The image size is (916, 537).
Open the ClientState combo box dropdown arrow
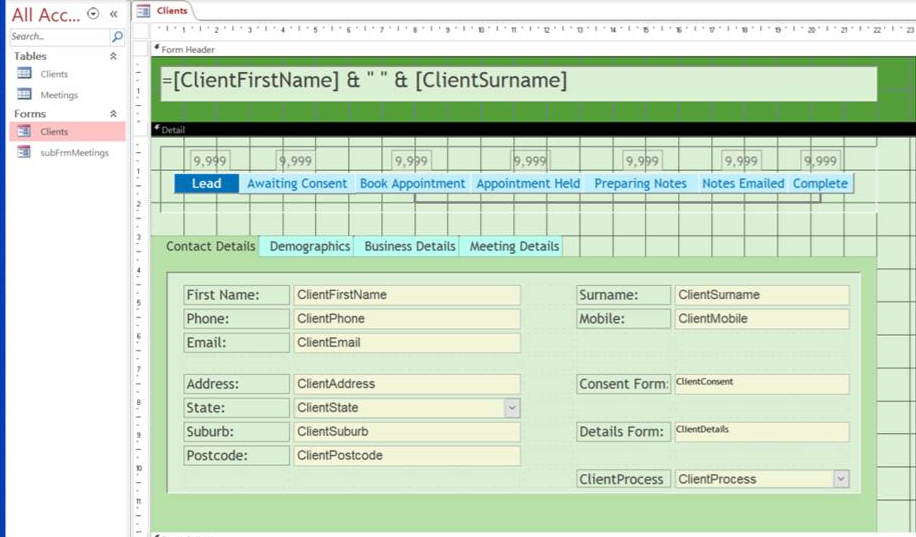point(512,408)
